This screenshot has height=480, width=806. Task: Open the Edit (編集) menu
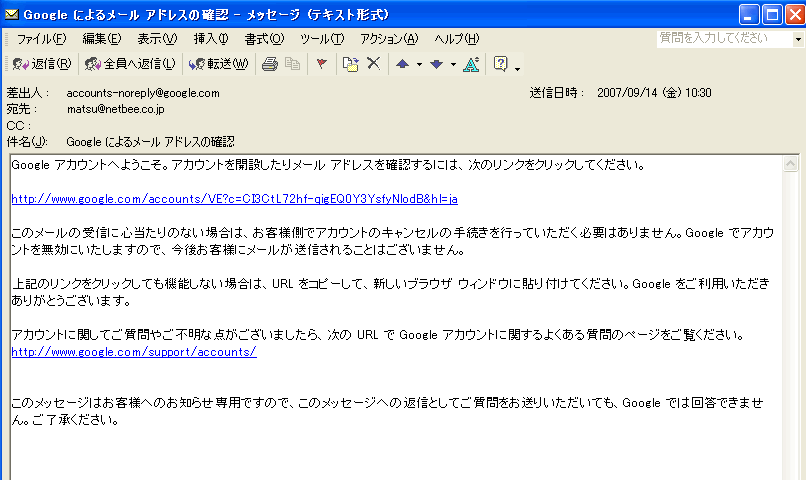tap(101, 39)
